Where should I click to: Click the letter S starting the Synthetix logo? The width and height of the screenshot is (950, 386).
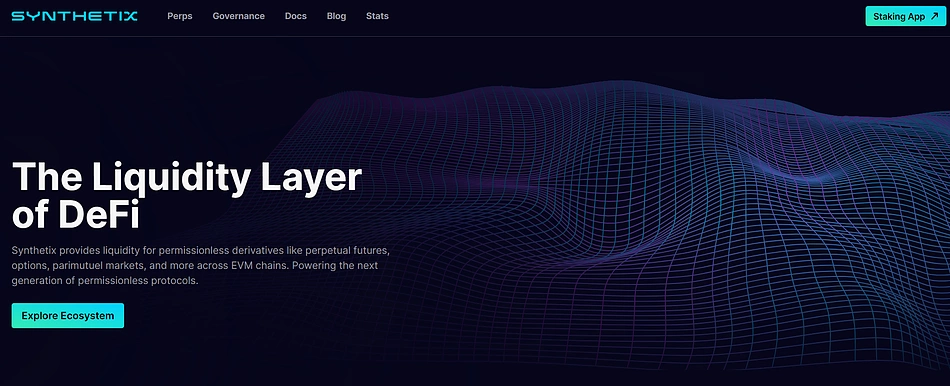coord(19,16)
